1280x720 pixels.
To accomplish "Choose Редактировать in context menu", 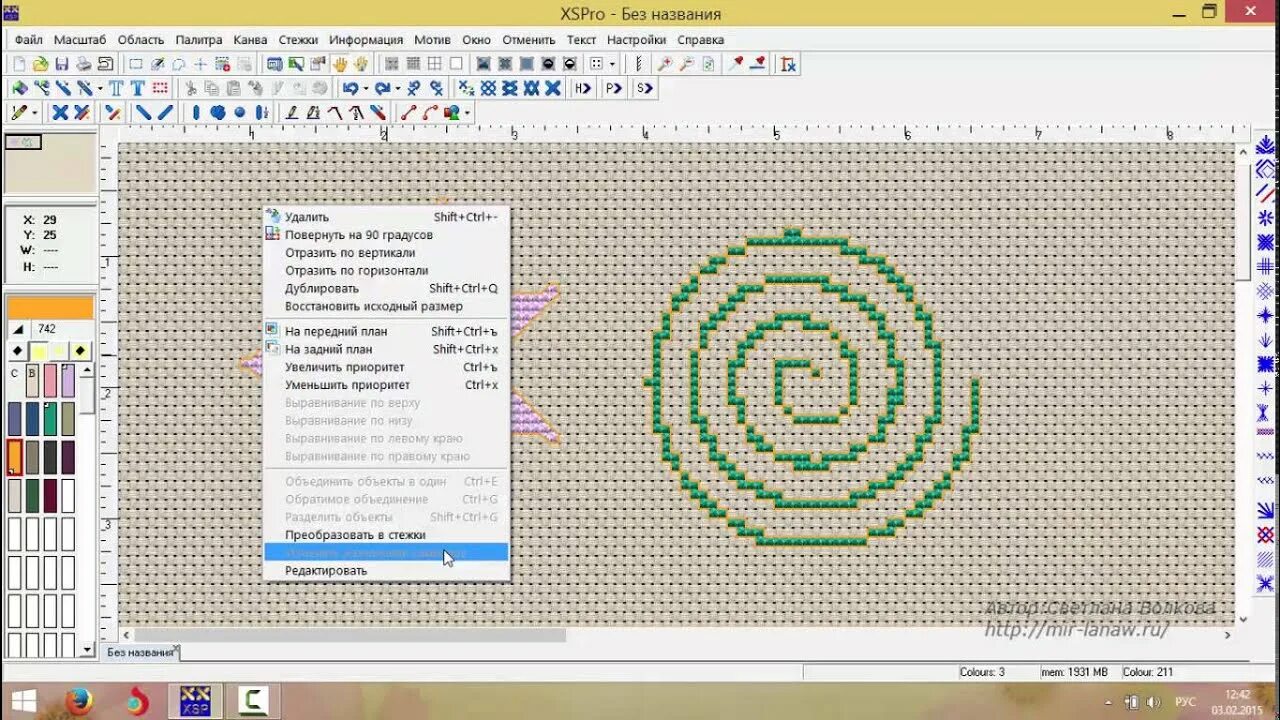I will pyautogui.click(x=386, y=571).
